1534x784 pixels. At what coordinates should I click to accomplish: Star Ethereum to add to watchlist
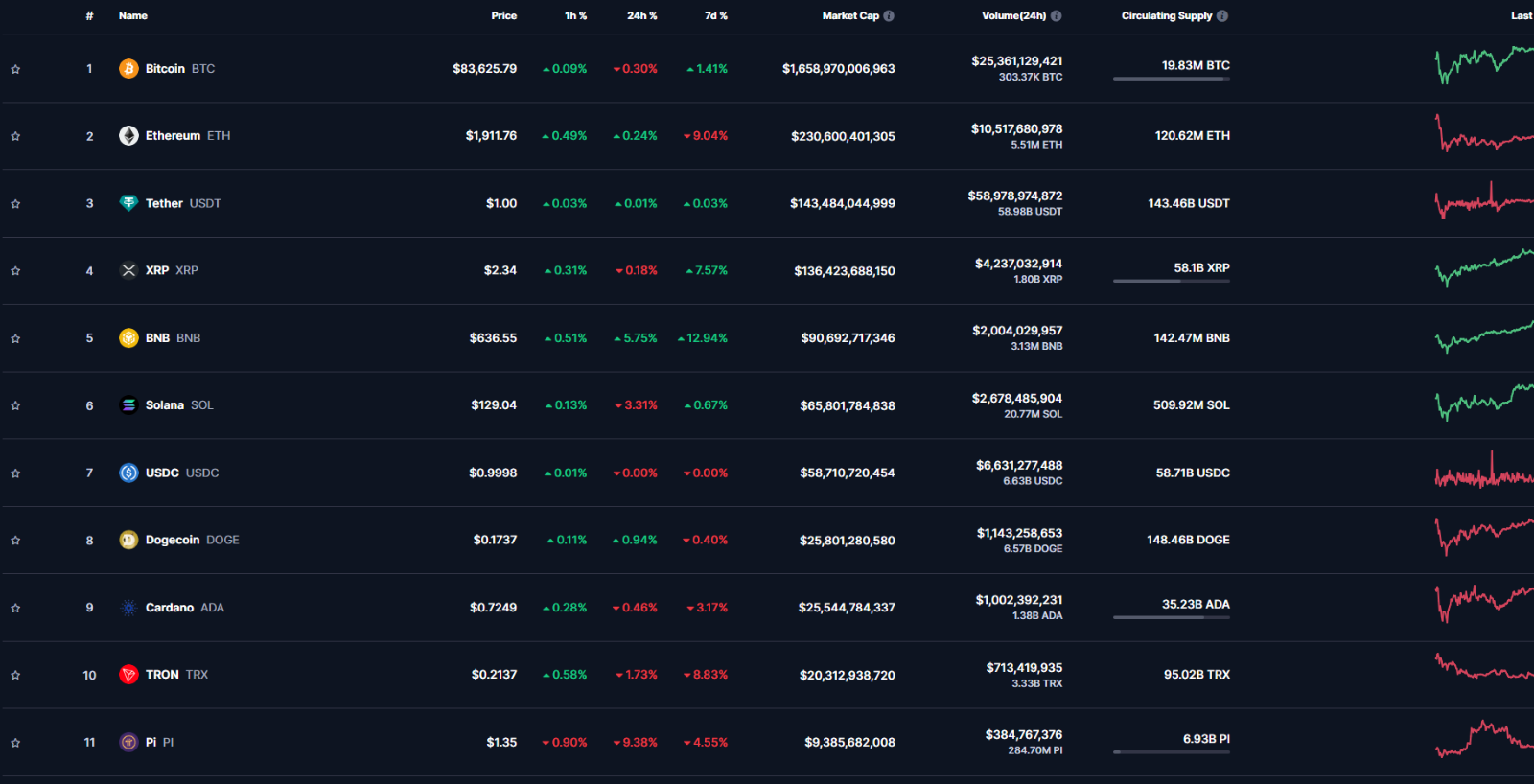point(15,136)
